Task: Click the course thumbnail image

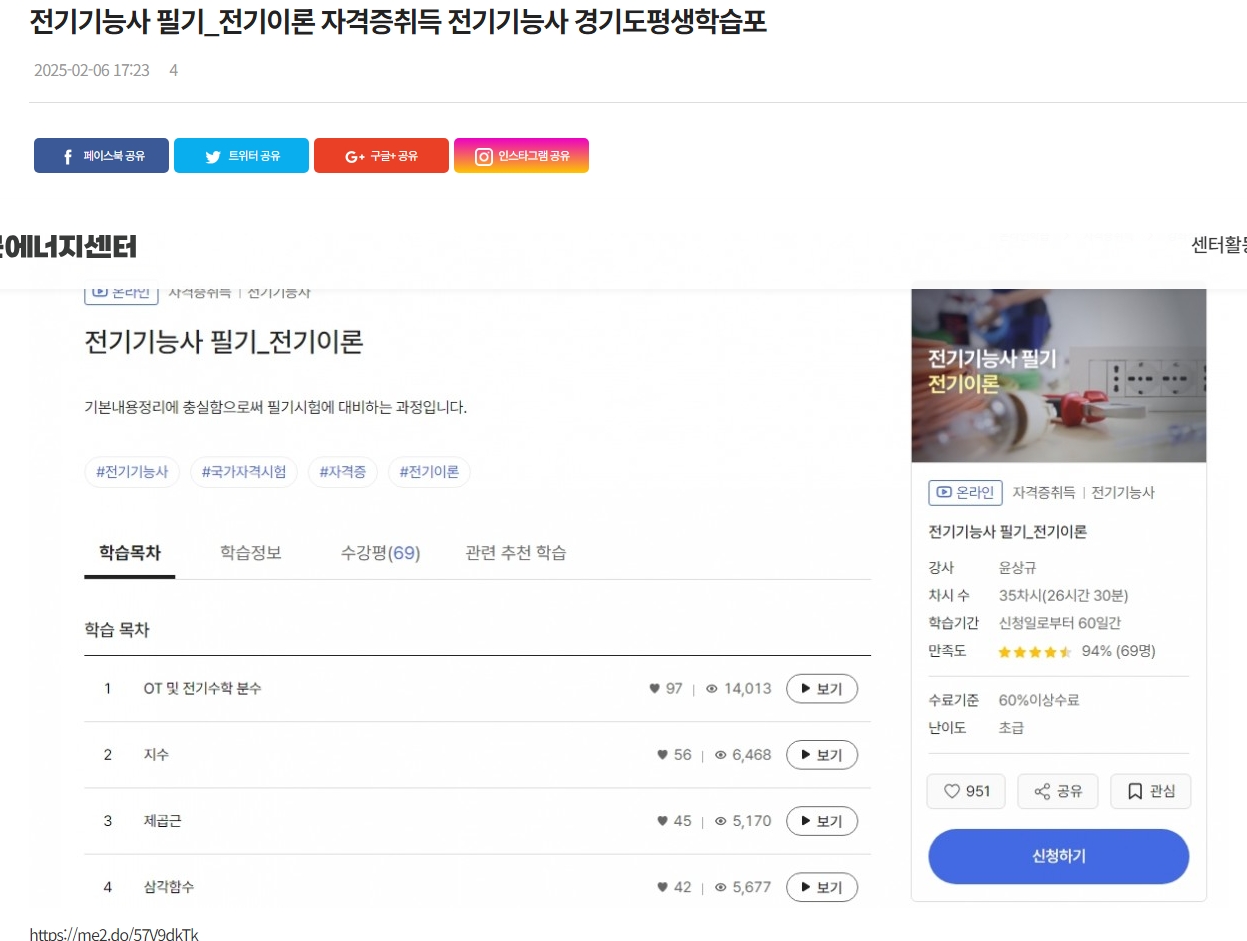Action: tap(1058, 376)
